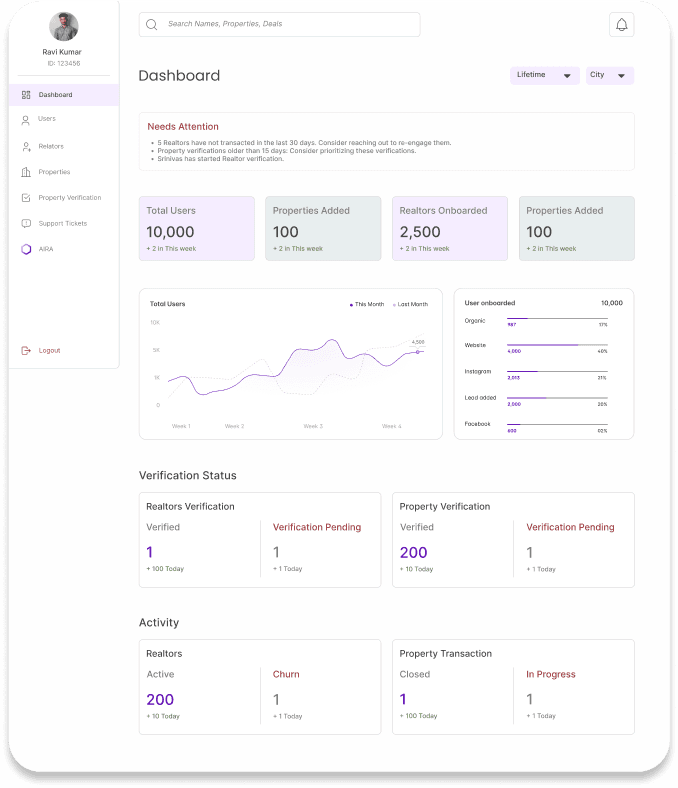Viewport: 678px width, 788px height.
Task: Expand the Lifetime dropdown
Action: 545,75
